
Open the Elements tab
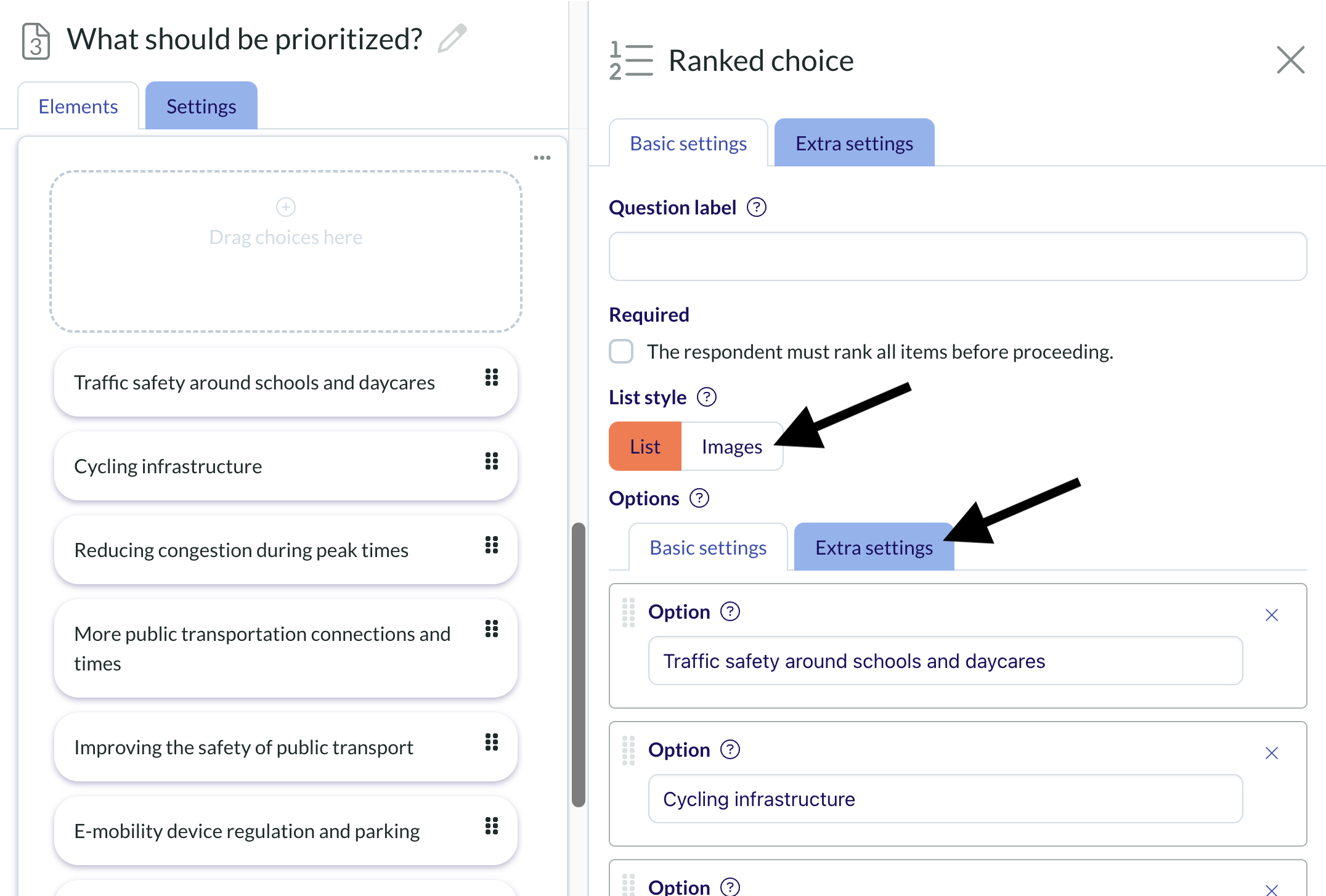[x=78, y=106]
